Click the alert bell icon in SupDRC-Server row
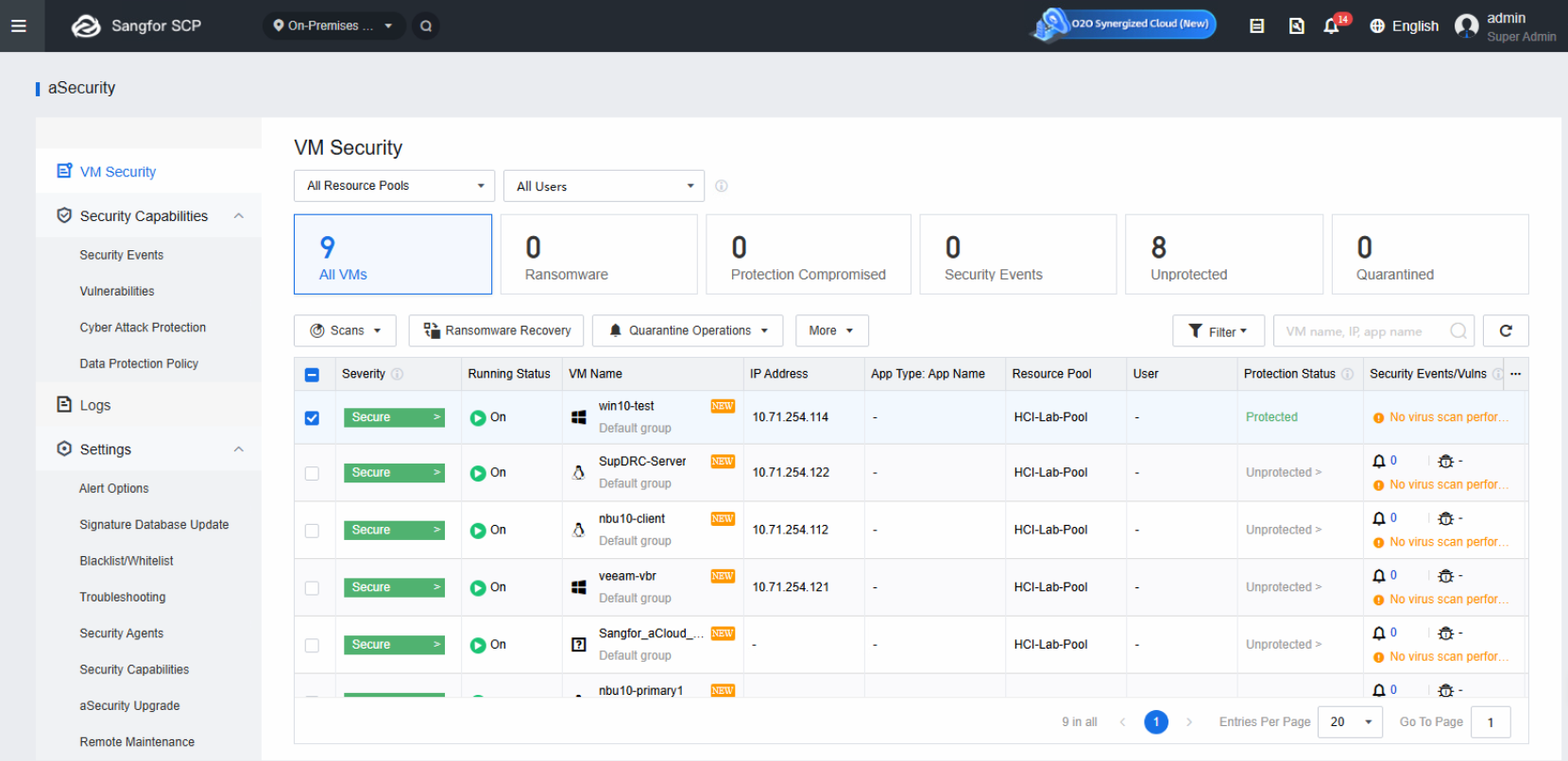 click(1379, 462)
